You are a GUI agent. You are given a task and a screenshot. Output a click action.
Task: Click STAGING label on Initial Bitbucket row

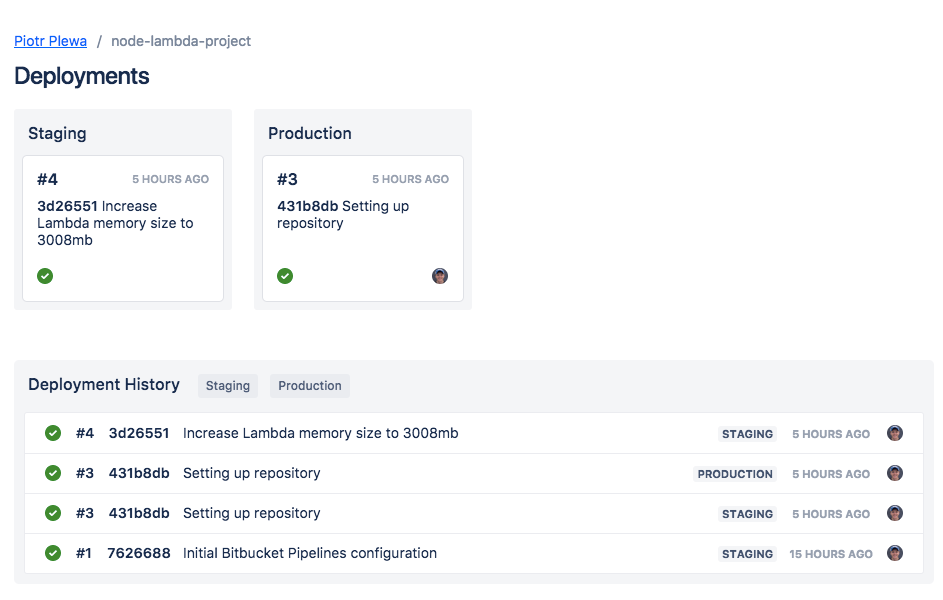click(747, 554)
